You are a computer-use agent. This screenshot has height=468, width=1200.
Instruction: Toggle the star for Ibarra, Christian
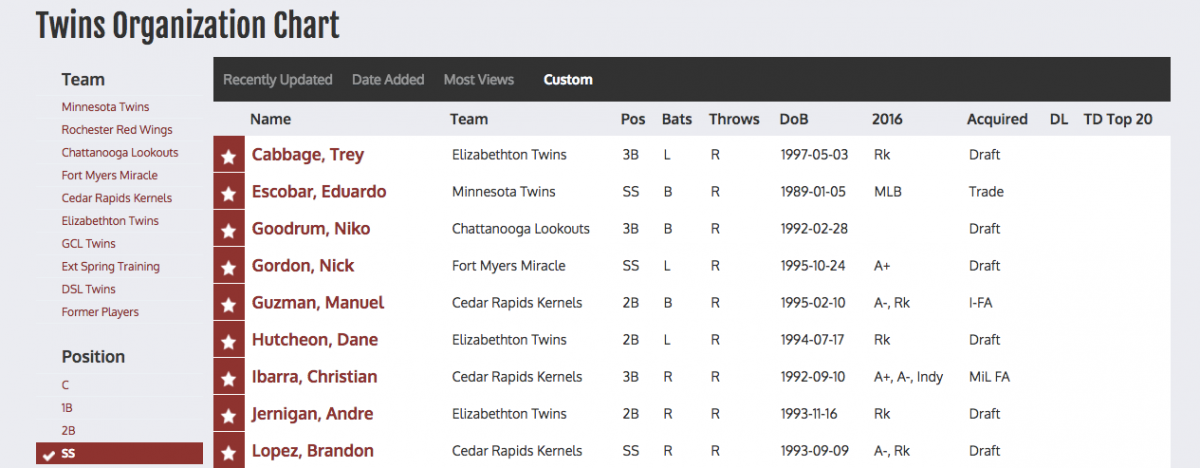[229, 378]
